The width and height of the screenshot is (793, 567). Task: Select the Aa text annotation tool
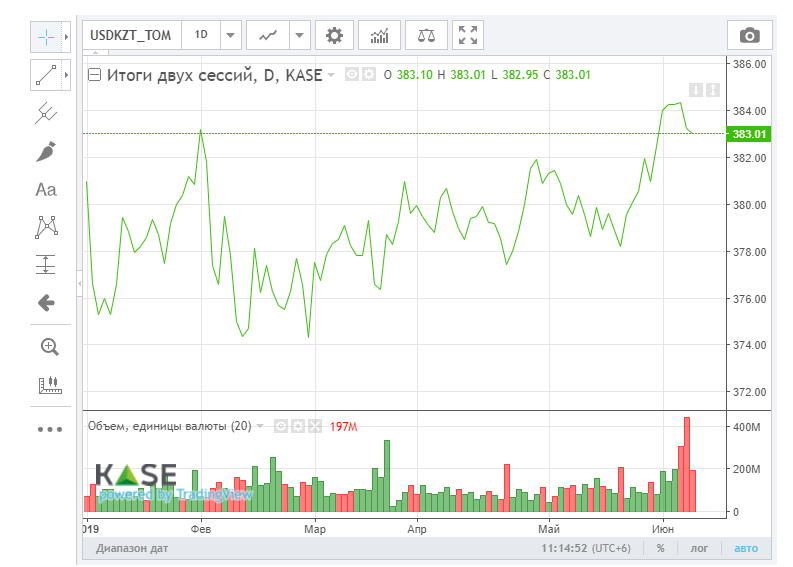(x=46, y=189)
